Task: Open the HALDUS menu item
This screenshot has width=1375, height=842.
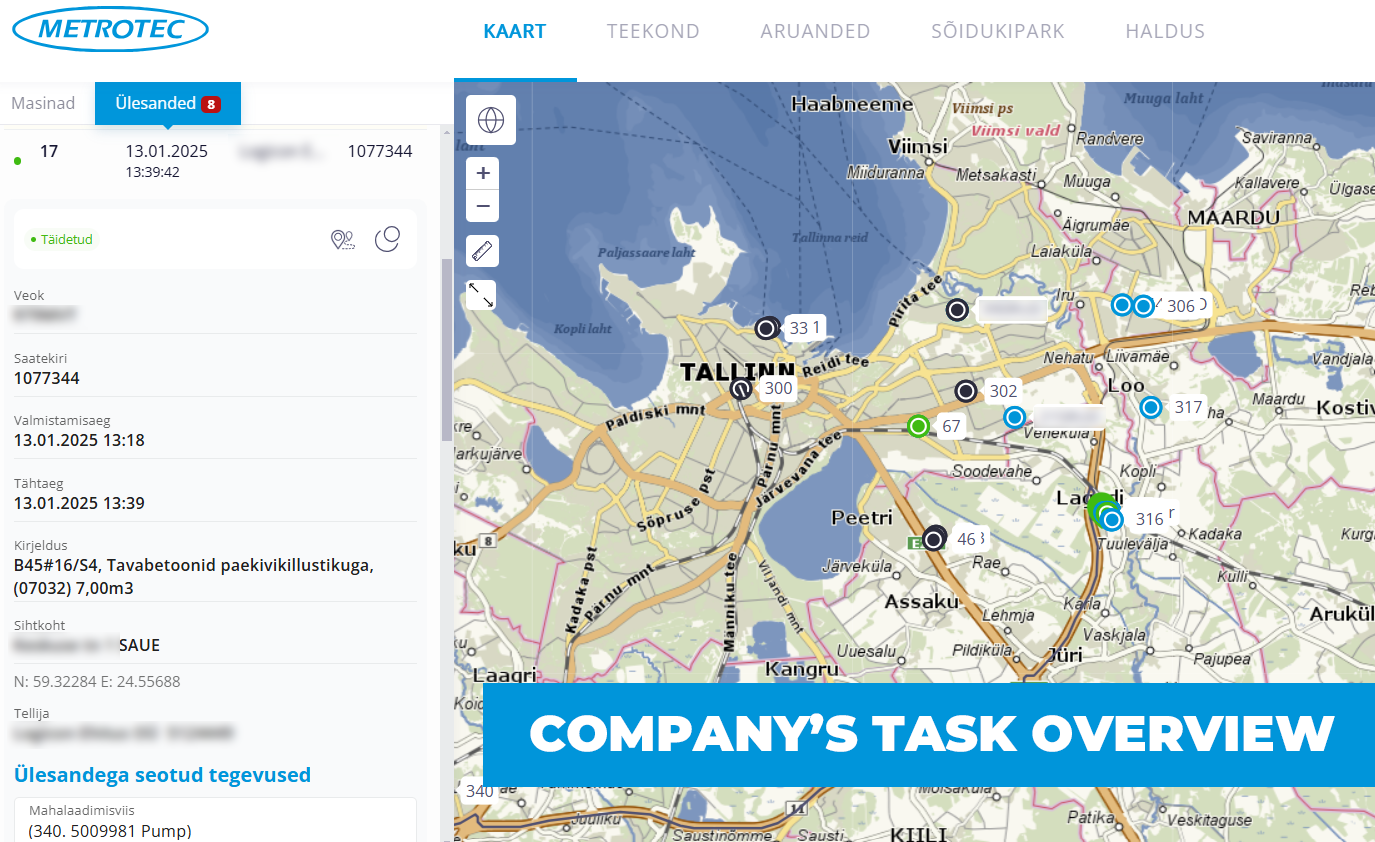Action: pos(1165,31)
